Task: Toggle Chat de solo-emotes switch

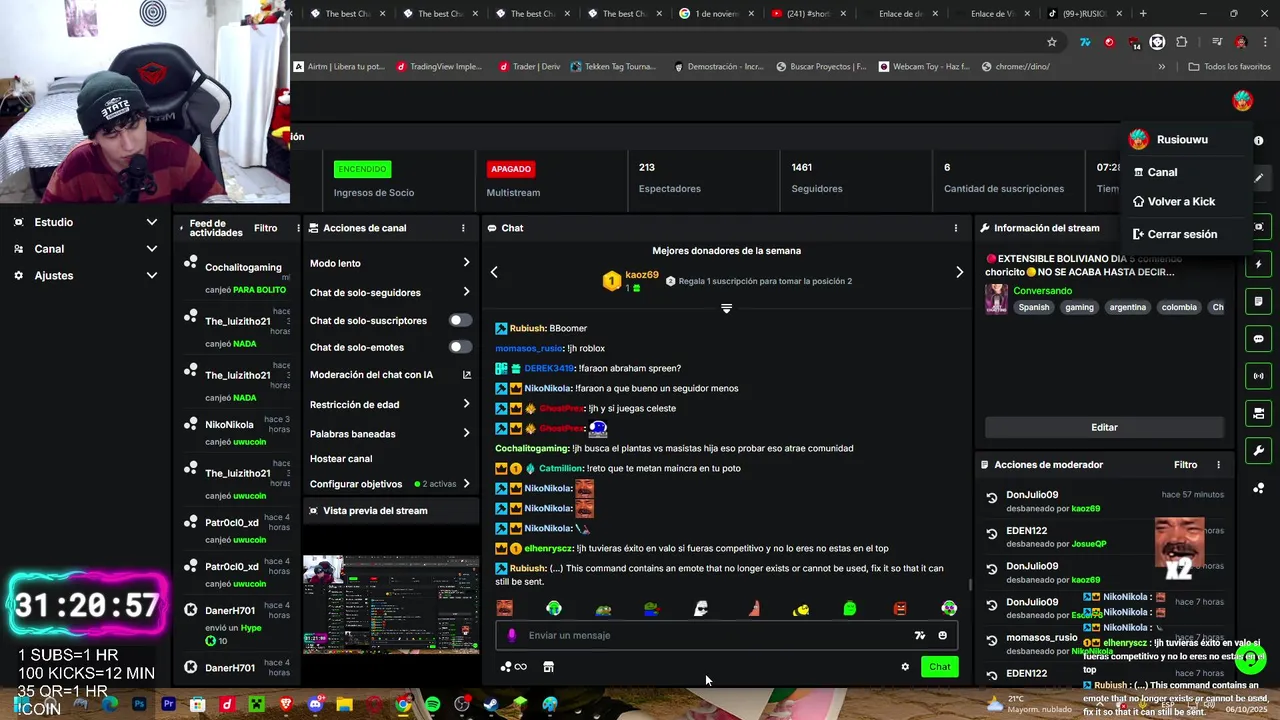Action: pos(460,347)
